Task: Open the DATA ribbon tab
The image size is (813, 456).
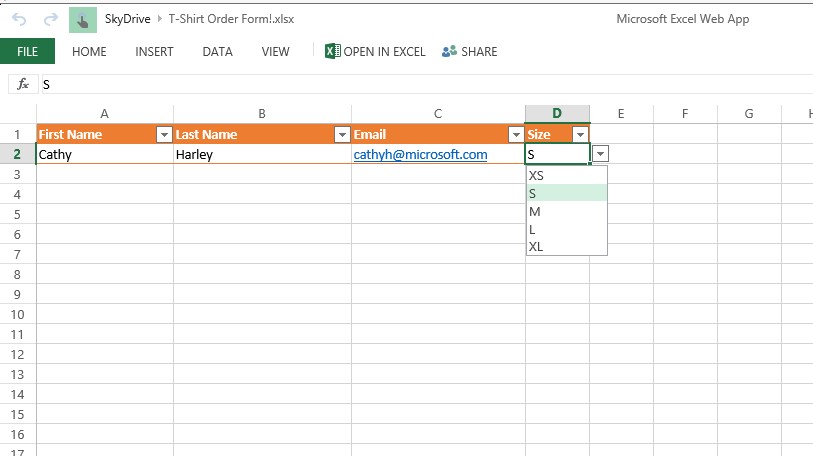Action: point(217,52)
